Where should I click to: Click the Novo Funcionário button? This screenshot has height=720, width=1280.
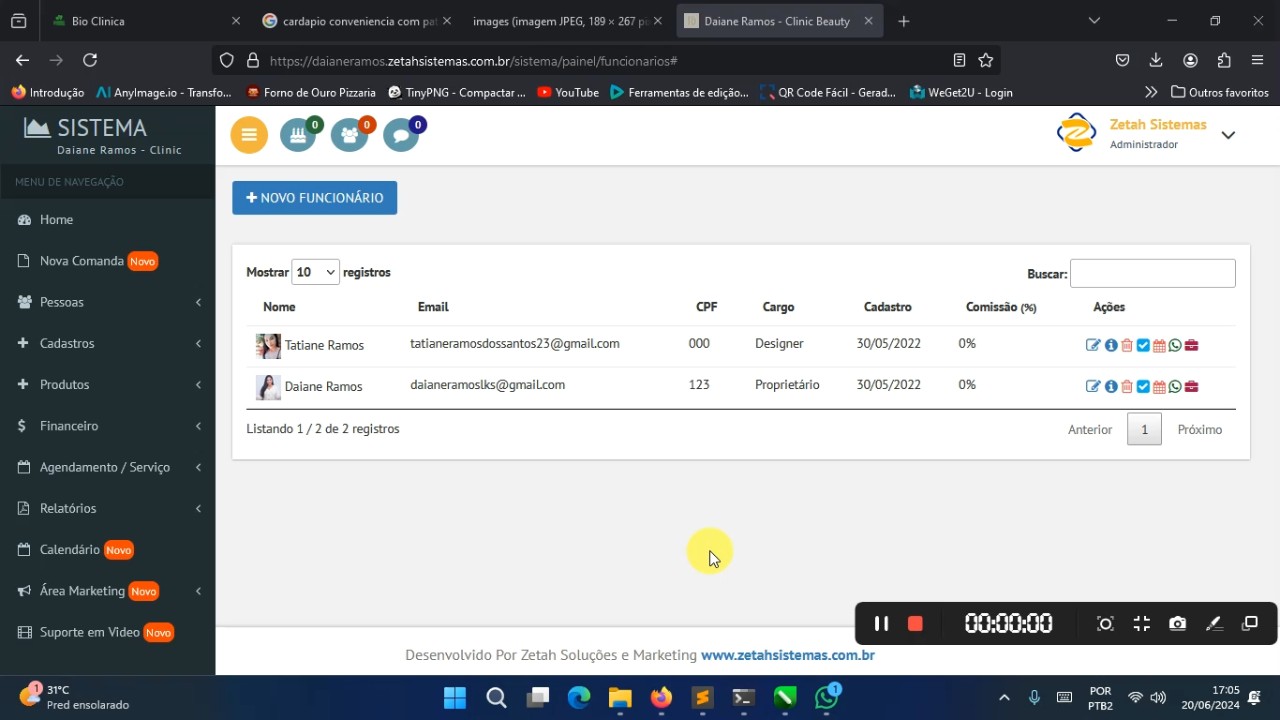coord(315,198)
